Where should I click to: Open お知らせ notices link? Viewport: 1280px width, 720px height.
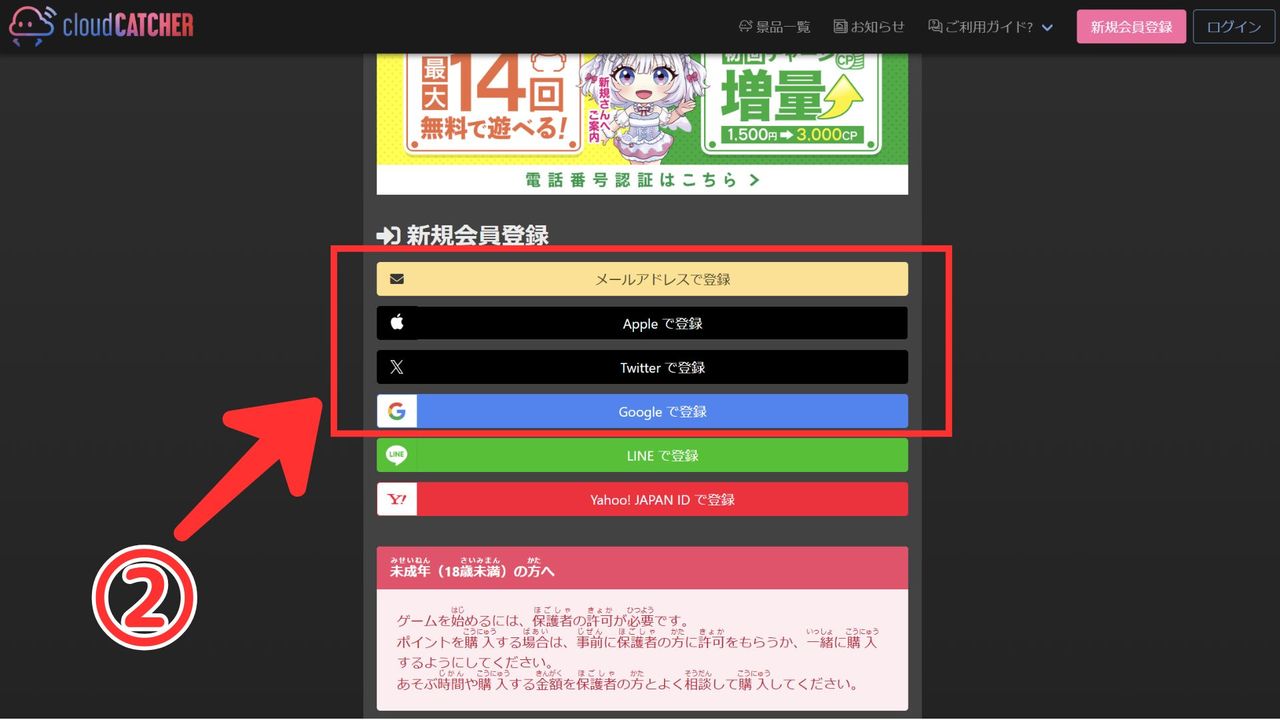pyautogui.click(x=869, y=27)
